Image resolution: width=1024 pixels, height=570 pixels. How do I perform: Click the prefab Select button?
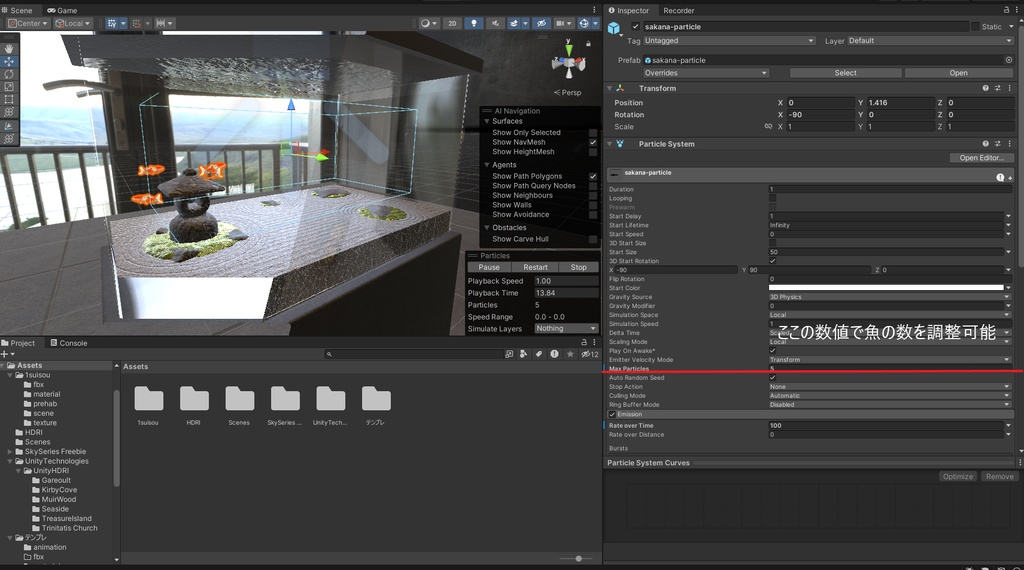coord(845,73)
